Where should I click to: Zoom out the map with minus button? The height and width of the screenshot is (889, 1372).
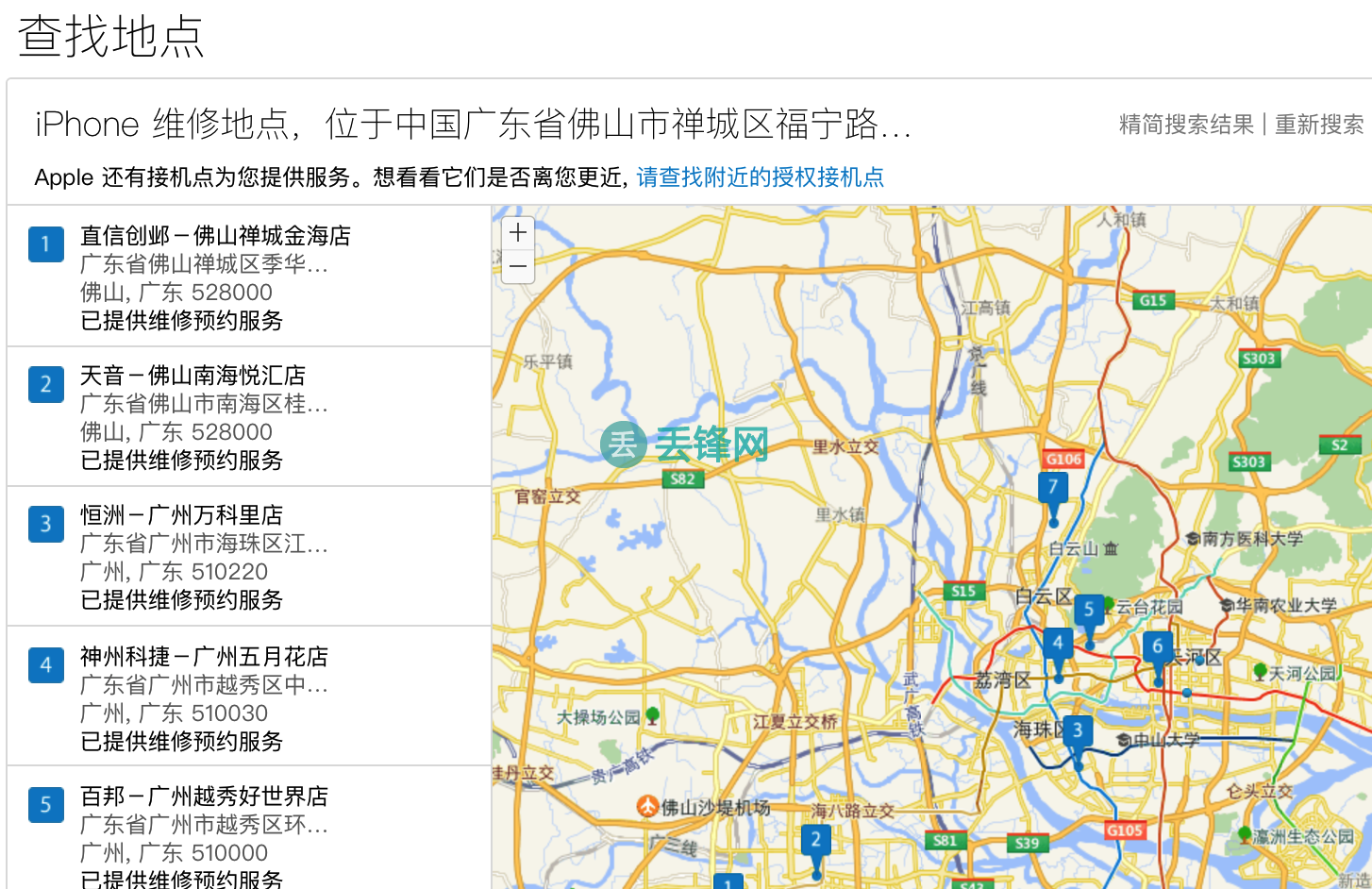[518, 267]
